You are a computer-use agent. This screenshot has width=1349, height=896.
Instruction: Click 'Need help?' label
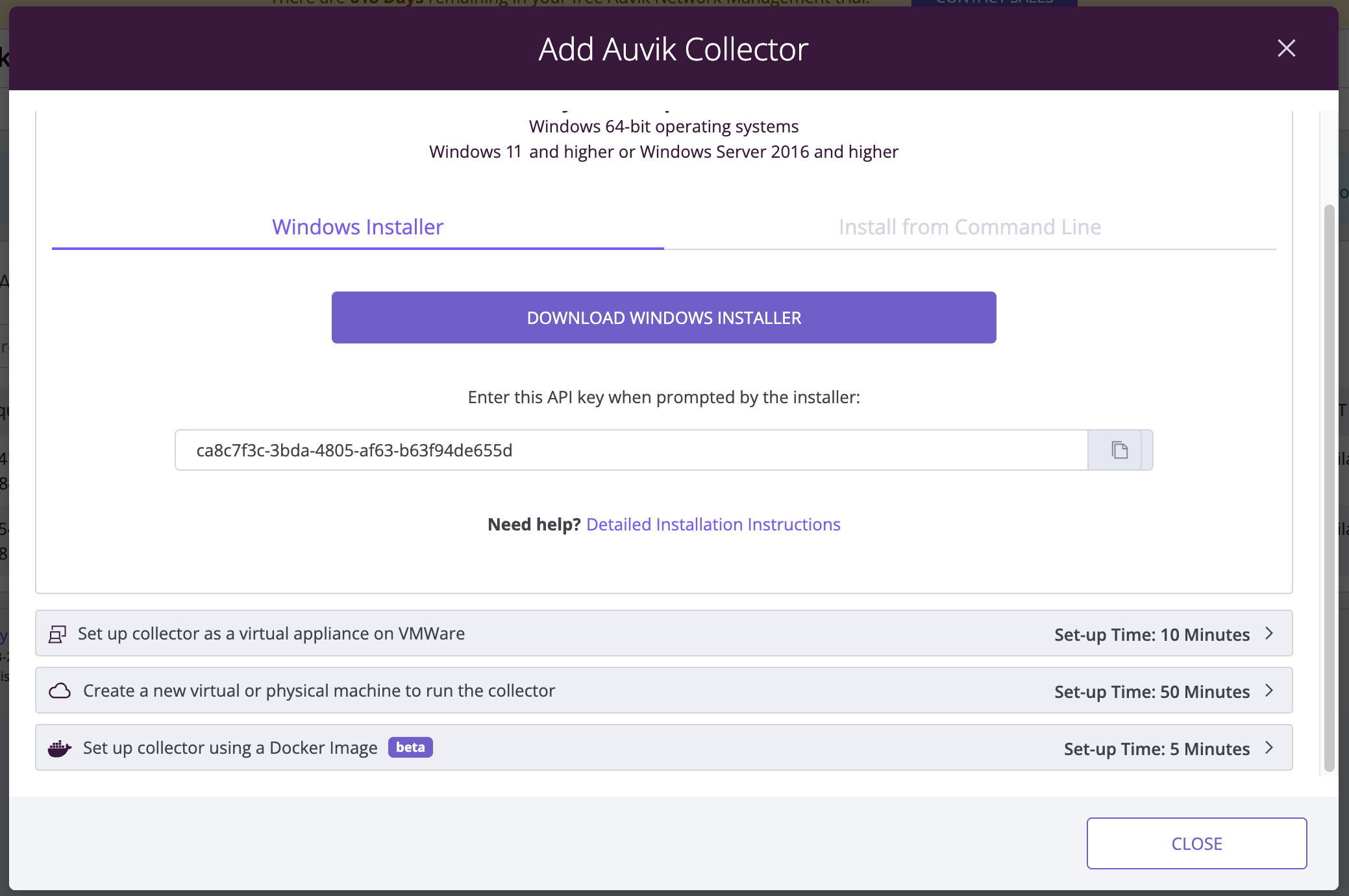(534, 524)
